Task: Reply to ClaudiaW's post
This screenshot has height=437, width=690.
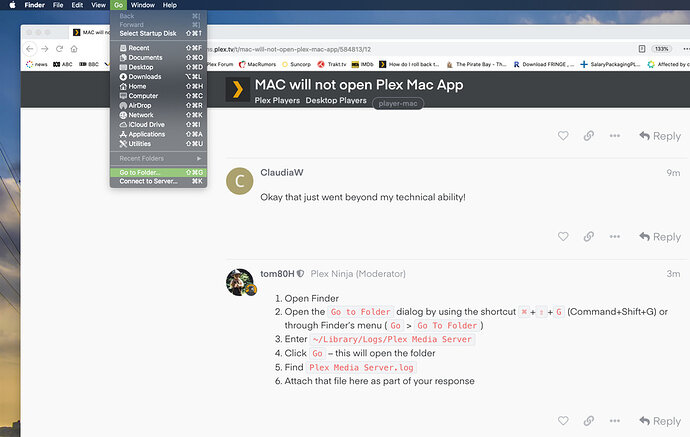Action: 660,237
